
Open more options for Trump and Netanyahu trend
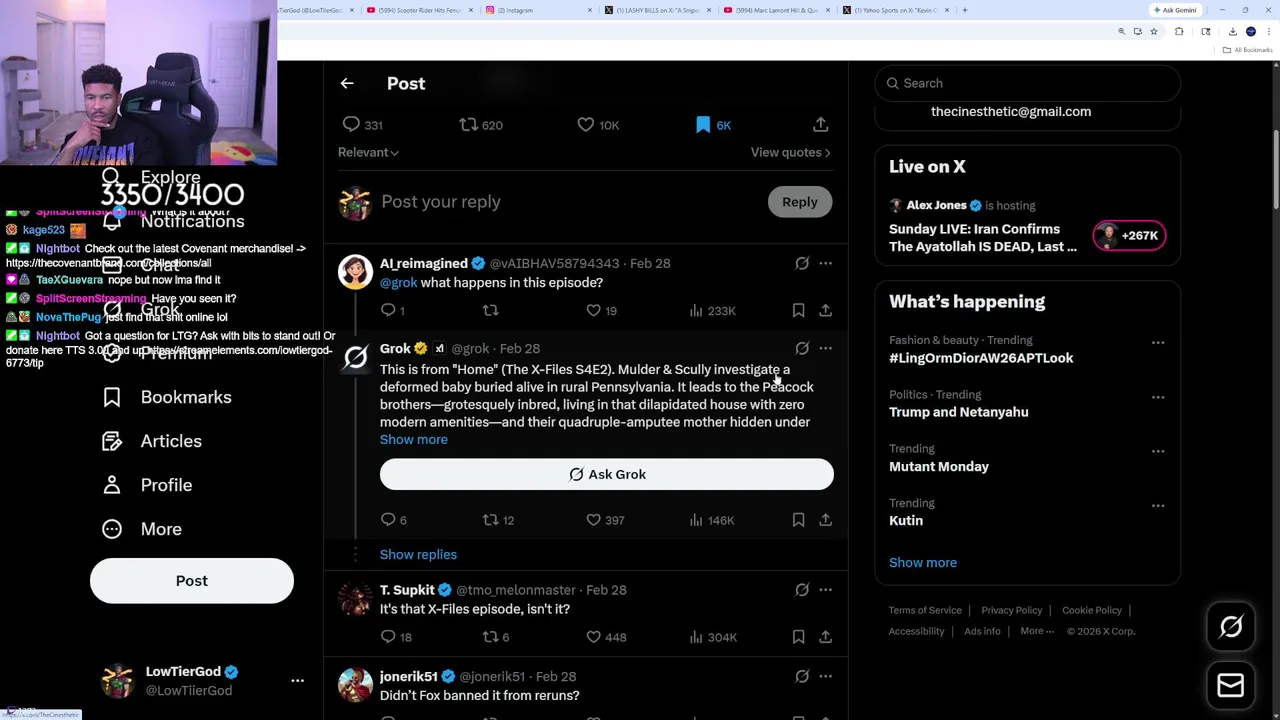pos(1158,397)
